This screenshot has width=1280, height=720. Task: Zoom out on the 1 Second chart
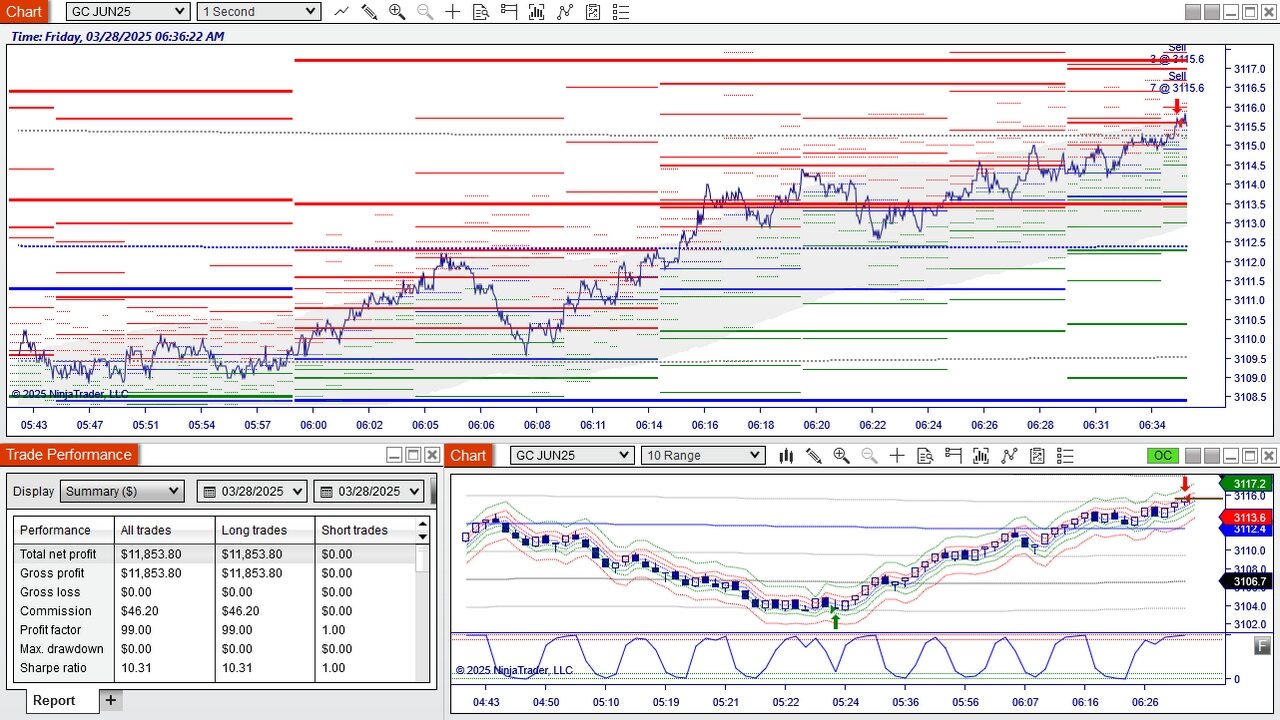coord(425,12)
